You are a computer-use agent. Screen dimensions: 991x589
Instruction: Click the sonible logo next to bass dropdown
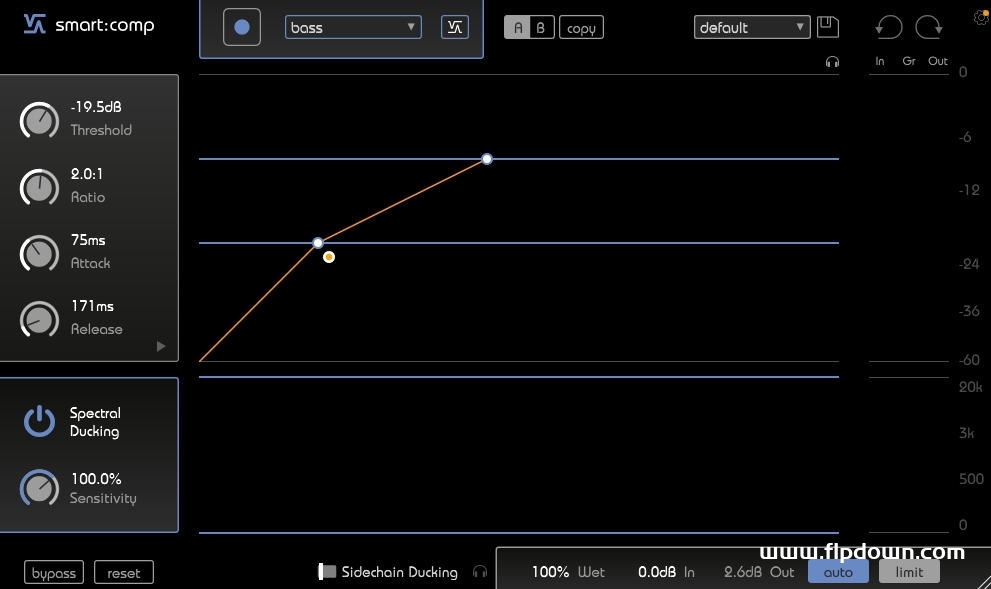click(x=454, y=27)
